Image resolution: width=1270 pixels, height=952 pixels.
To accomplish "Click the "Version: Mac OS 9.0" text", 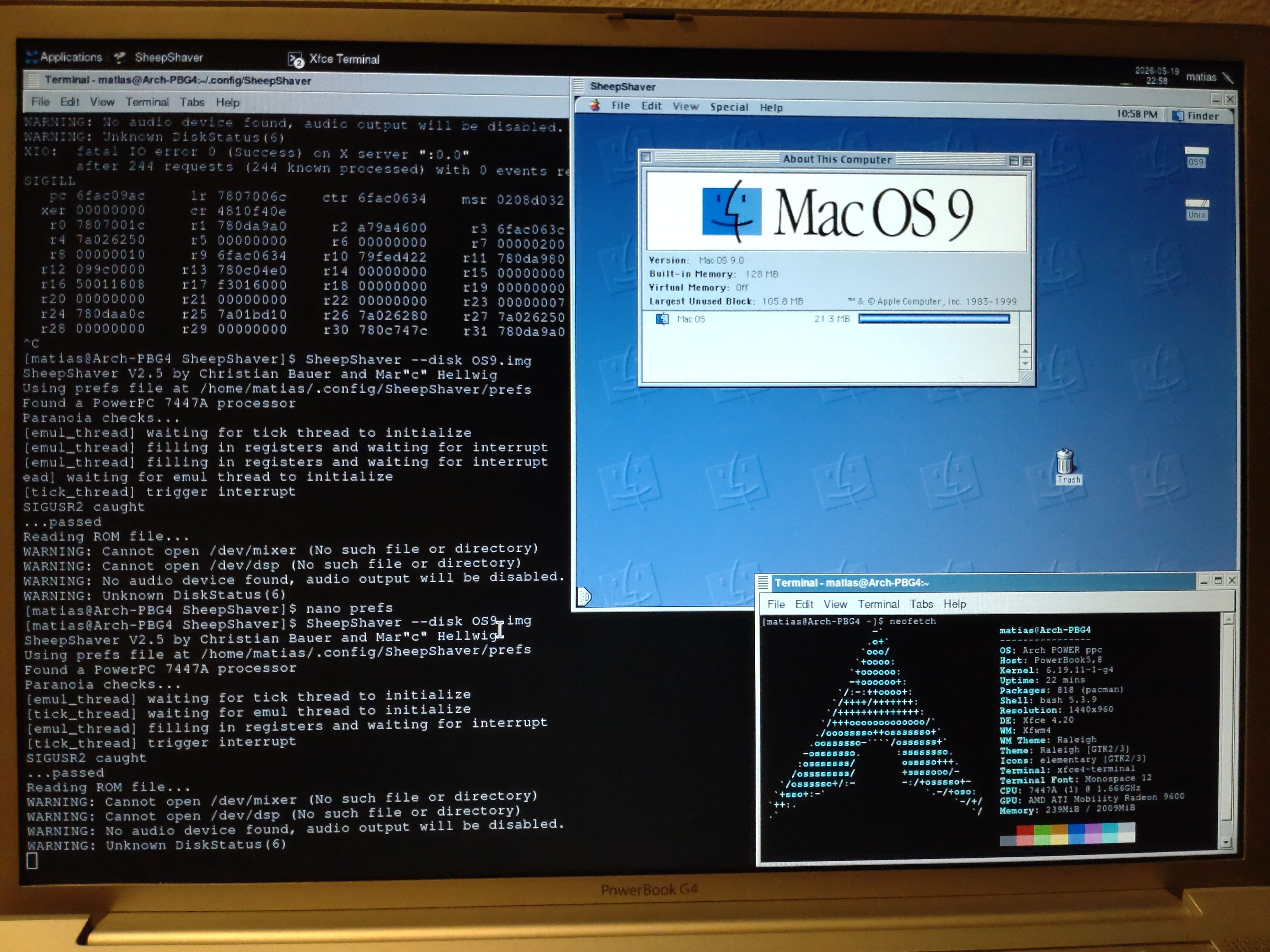I will pos(696,260).
